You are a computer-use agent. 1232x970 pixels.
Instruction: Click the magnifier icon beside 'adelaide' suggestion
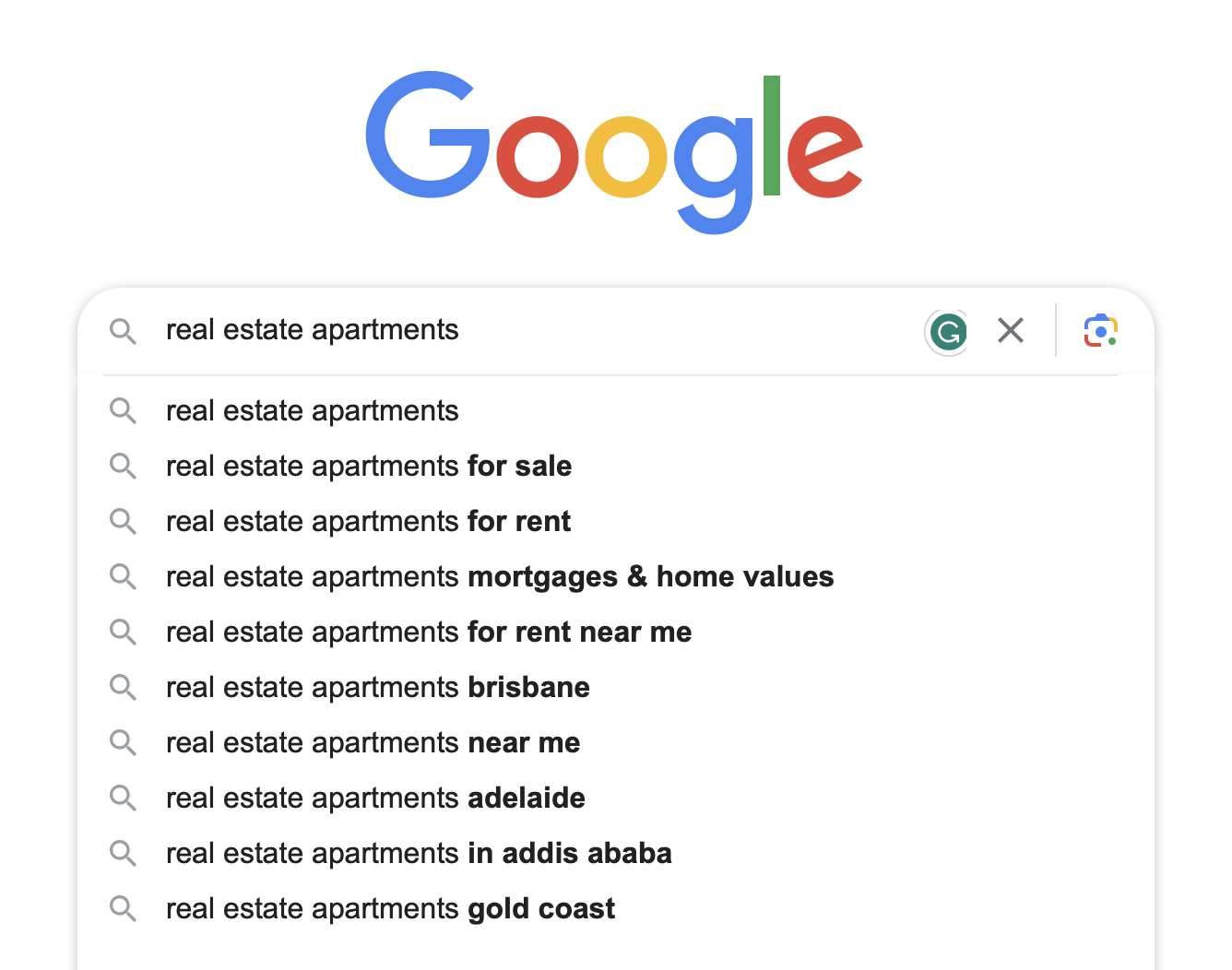tap(123, 798)
